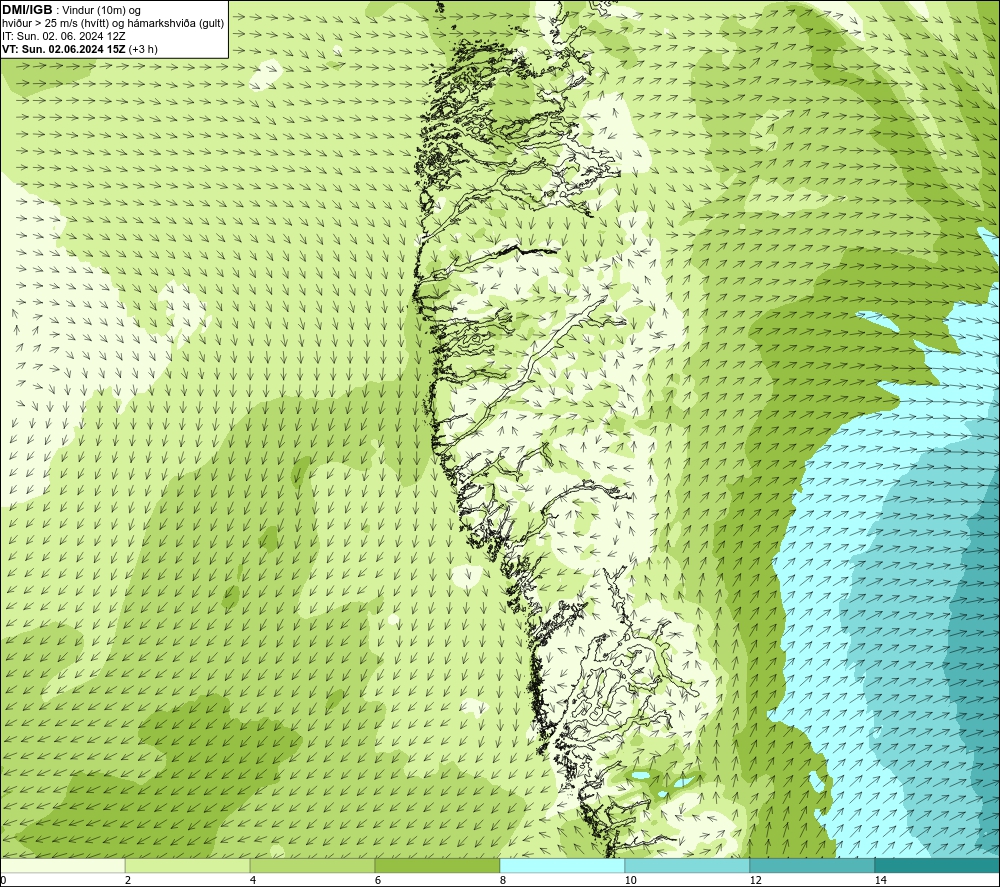Click the DMI/IGB title in the legend box
Screen dimensions: 1000x887
tap(27, 10)
